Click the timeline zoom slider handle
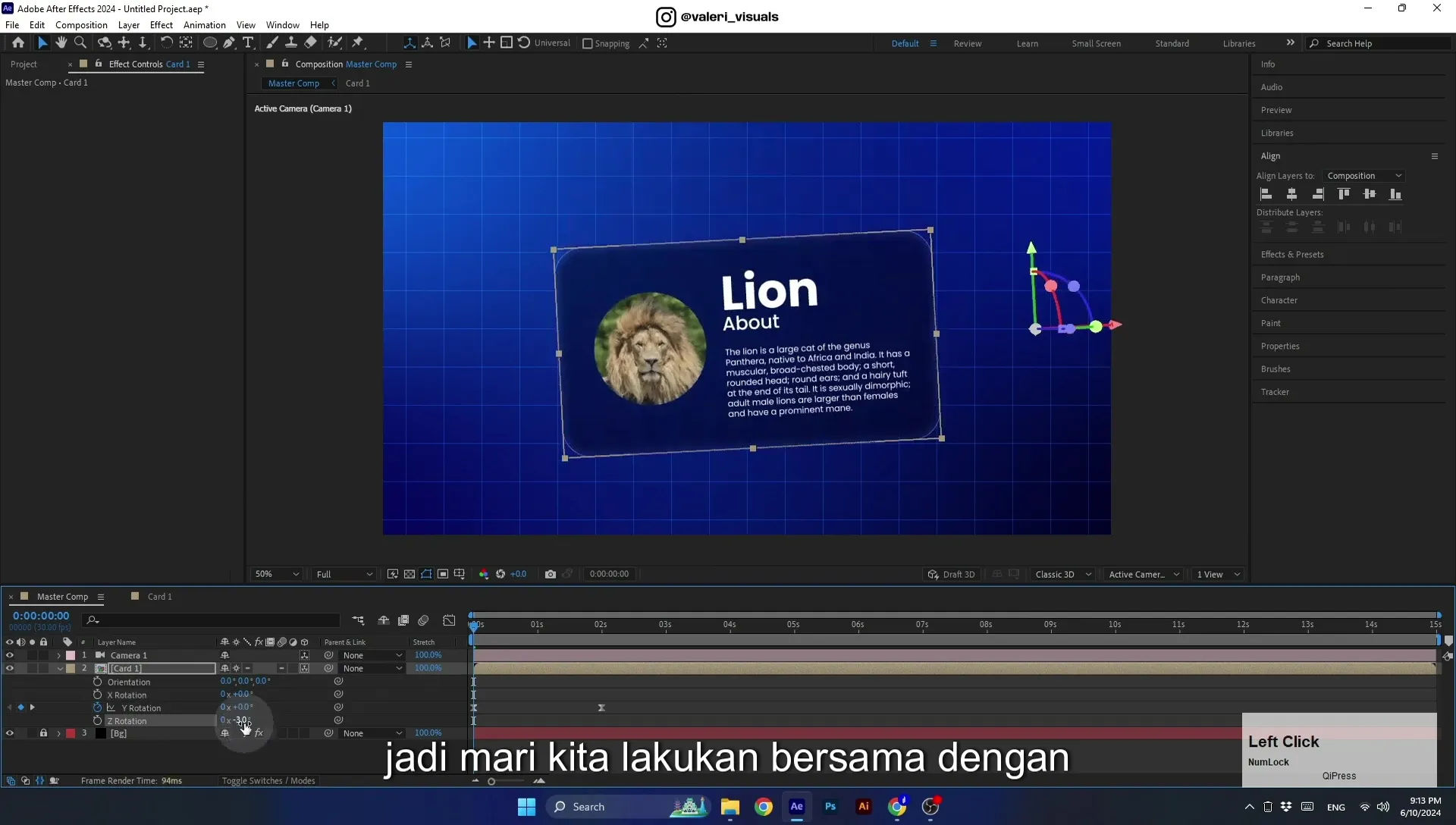 point(491,781)
